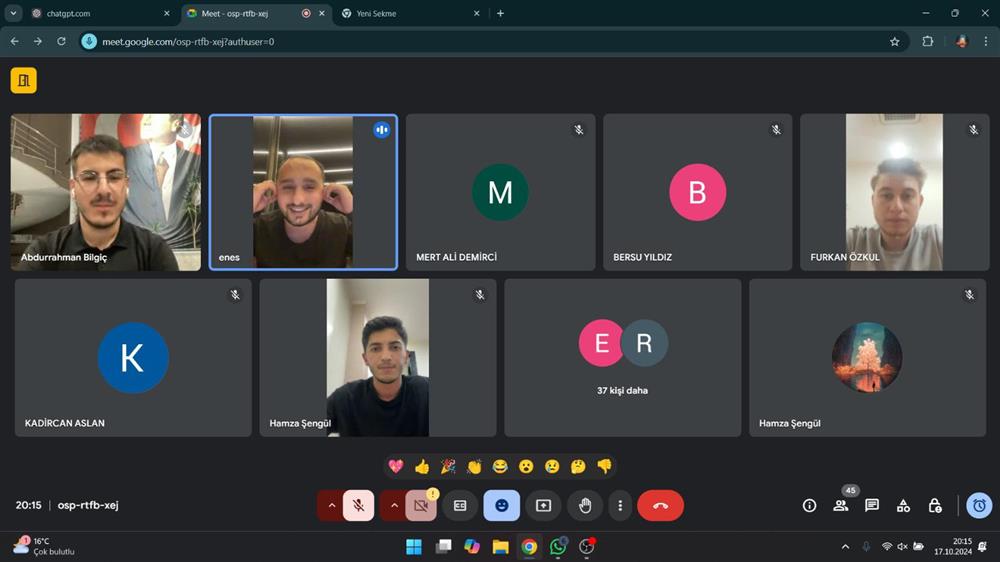Click BERSU YILDIZ participant tile
The height and width of the screenshot is (562, 1000).
[x=698, y=192]
